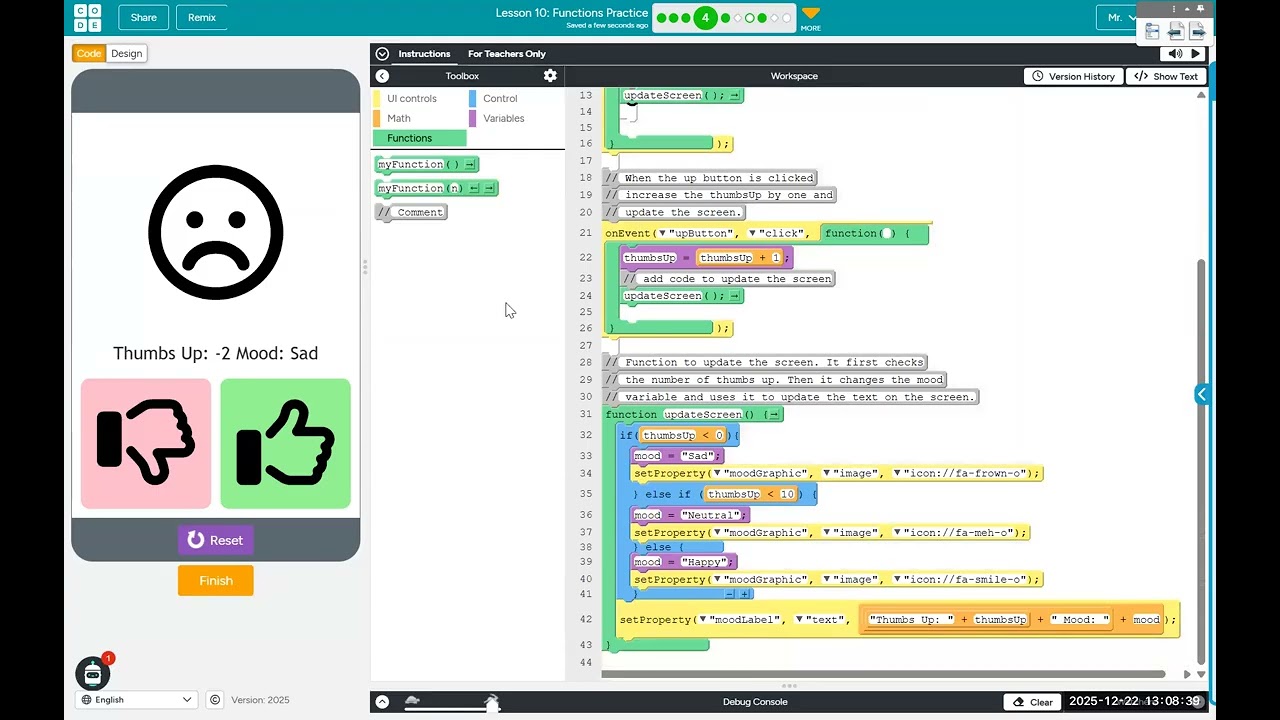Screen dimensions: 1280x720
Task: Clear the Debug Console
Action: tap(1033, 702)
